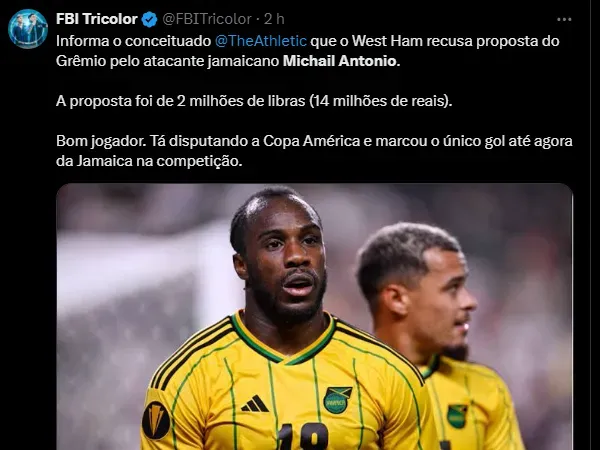
Task: Open the tweet's three-dot more options menu
Action: tap(564, 19)
